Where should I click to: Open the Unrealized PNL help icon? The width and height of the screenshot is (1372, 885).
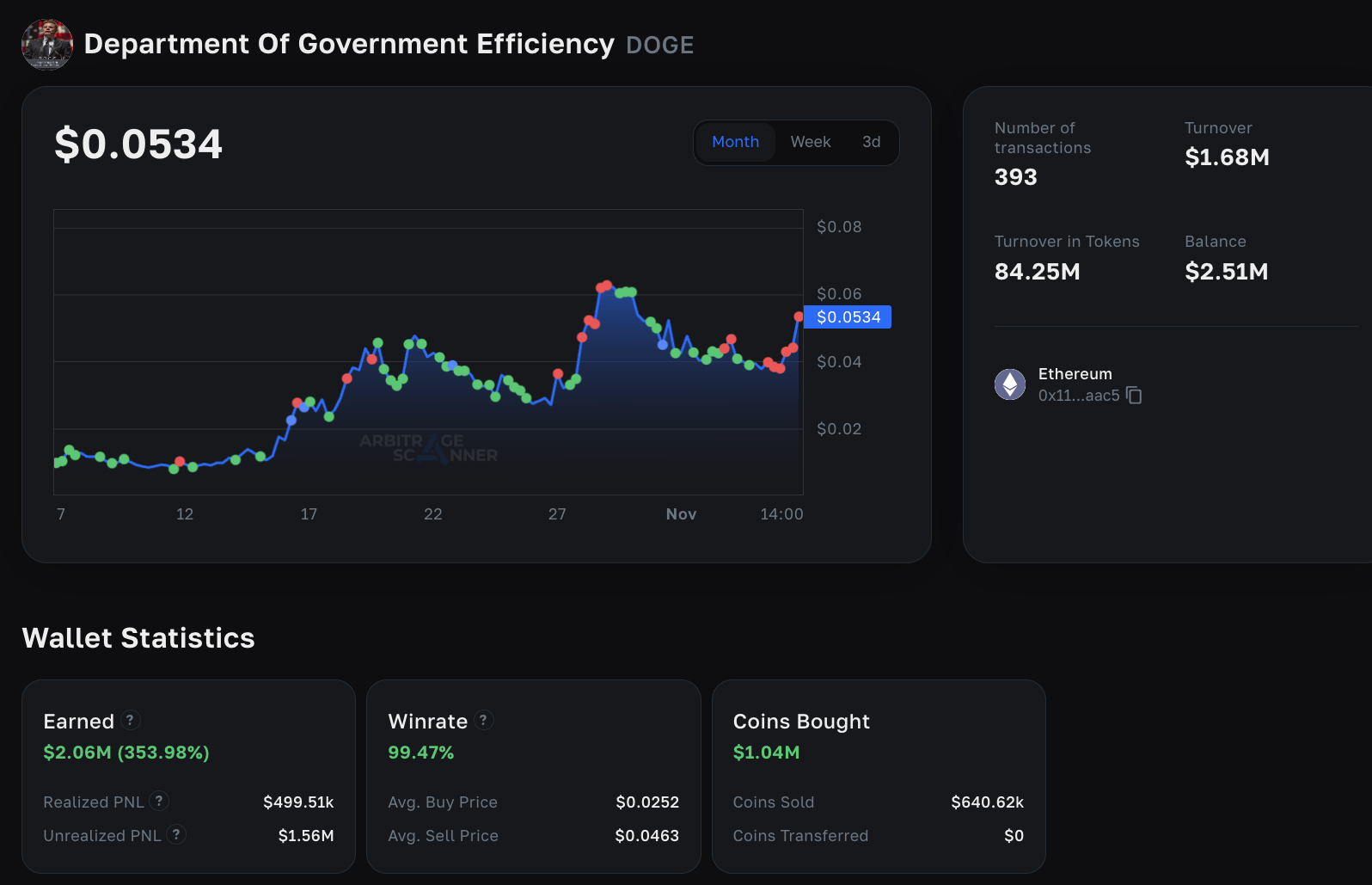tap(176, 834)
